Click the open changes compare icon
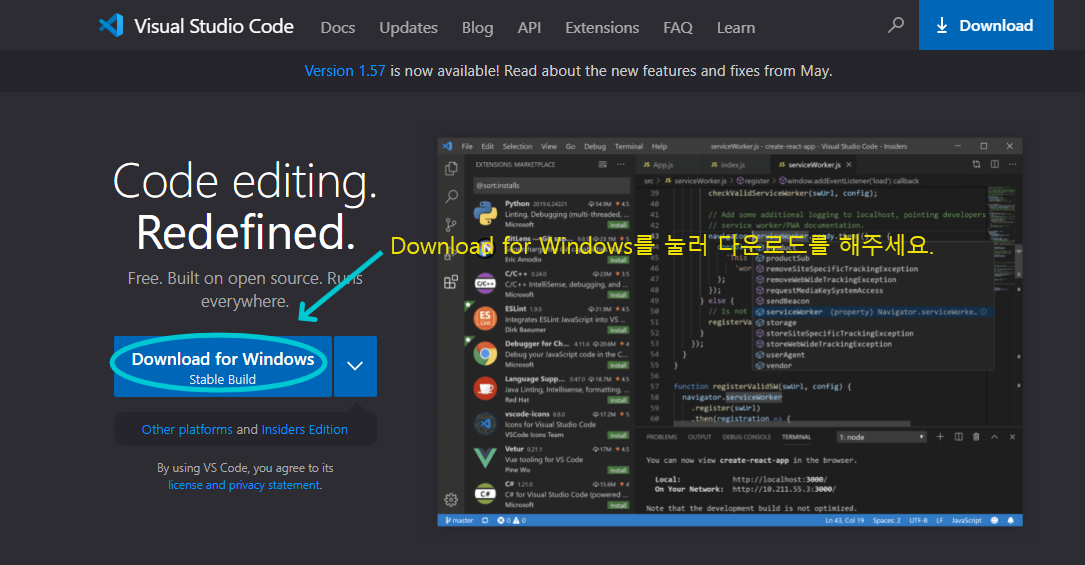The image size is (1085, 565). coord(976,165)
